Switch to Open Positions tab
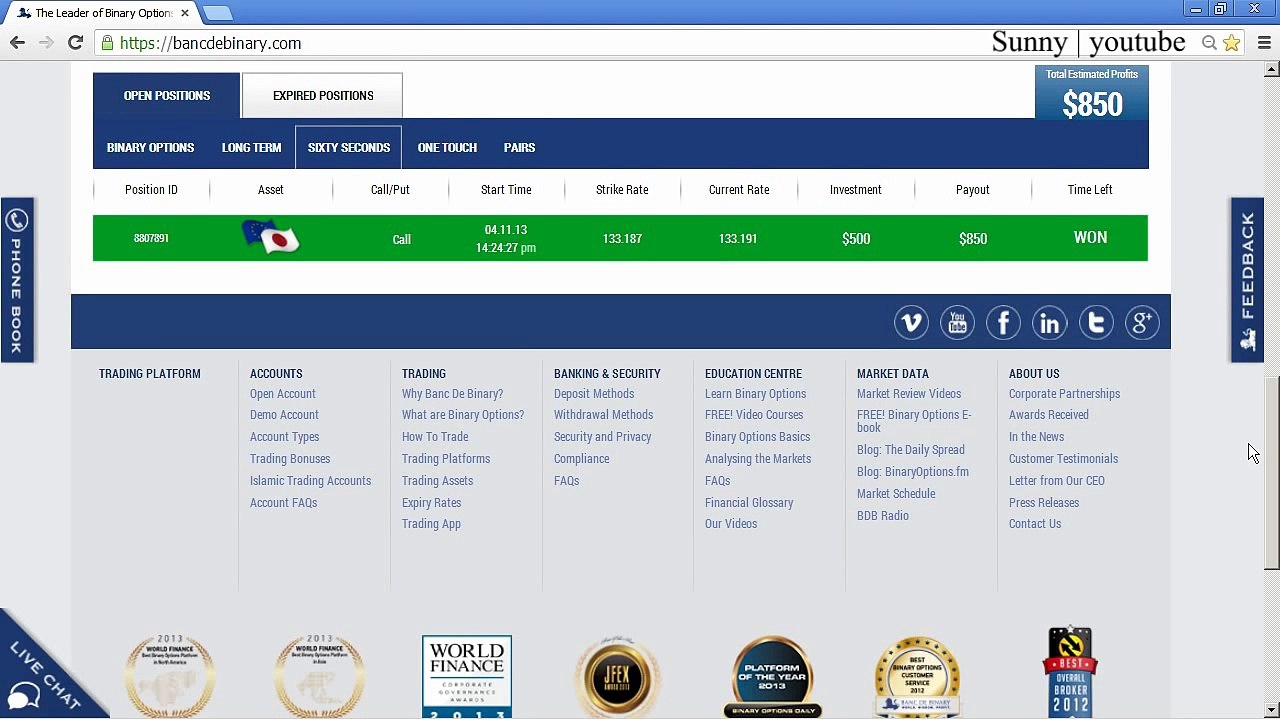 (167, 96)
